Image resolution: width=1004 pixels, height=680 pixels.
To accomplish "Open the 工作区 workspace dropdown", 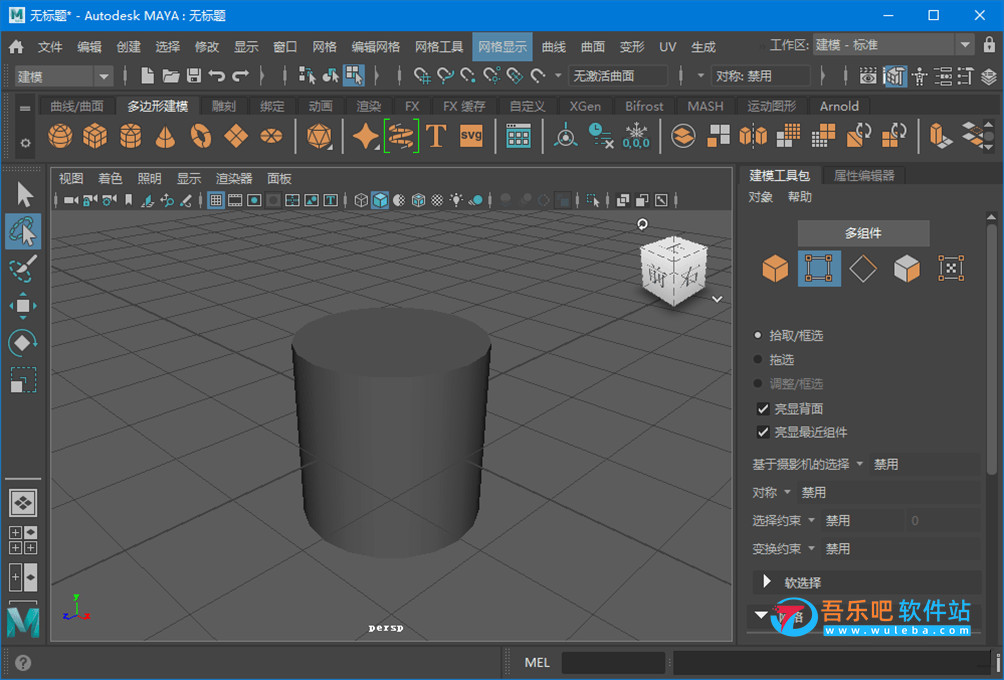I will pyautogui.click(x=893, y=45).
